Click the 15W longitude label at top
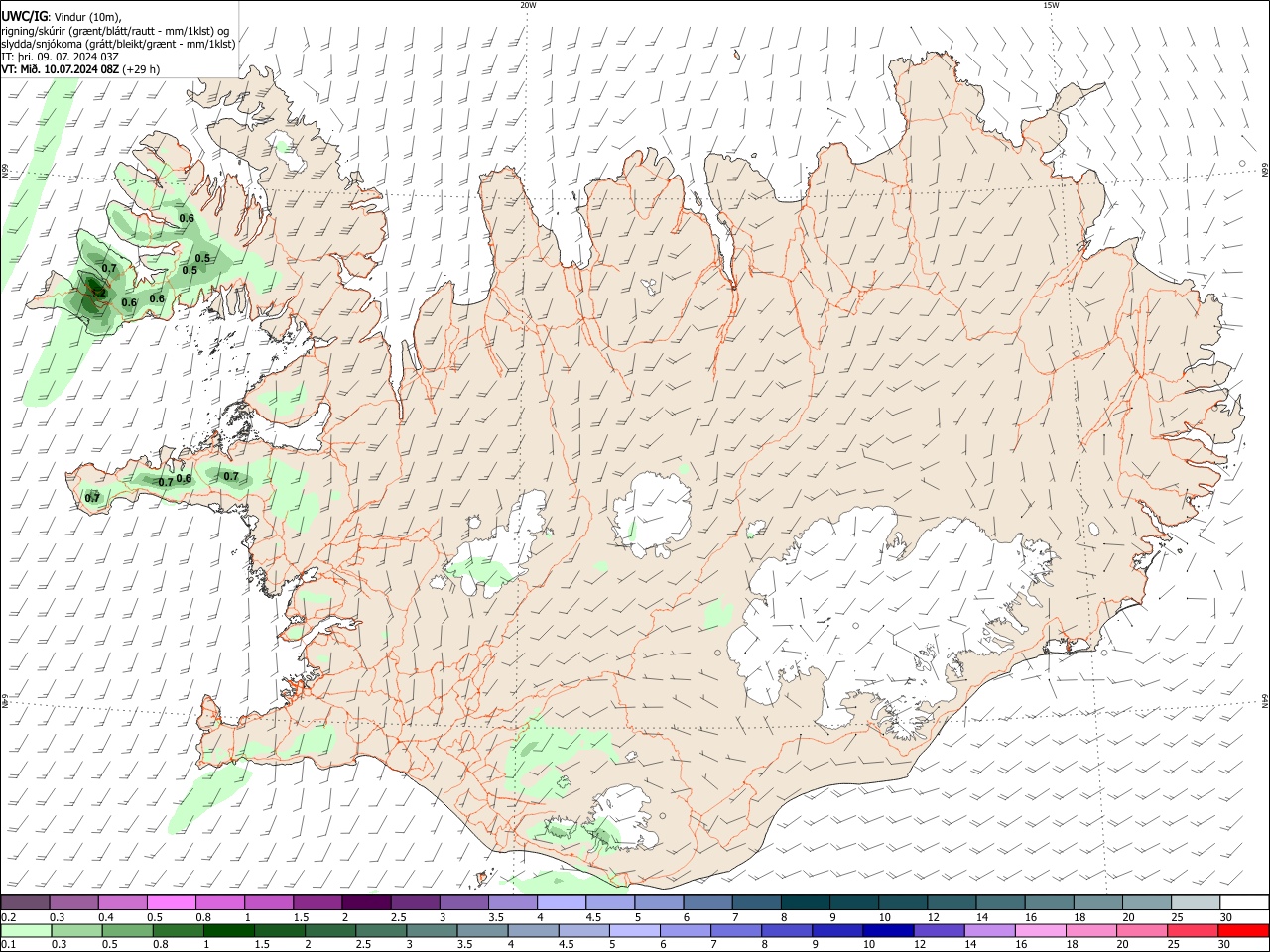The width and height of the screenshot is (1270, 952). pyautogui.click(x=1051, y=5)
